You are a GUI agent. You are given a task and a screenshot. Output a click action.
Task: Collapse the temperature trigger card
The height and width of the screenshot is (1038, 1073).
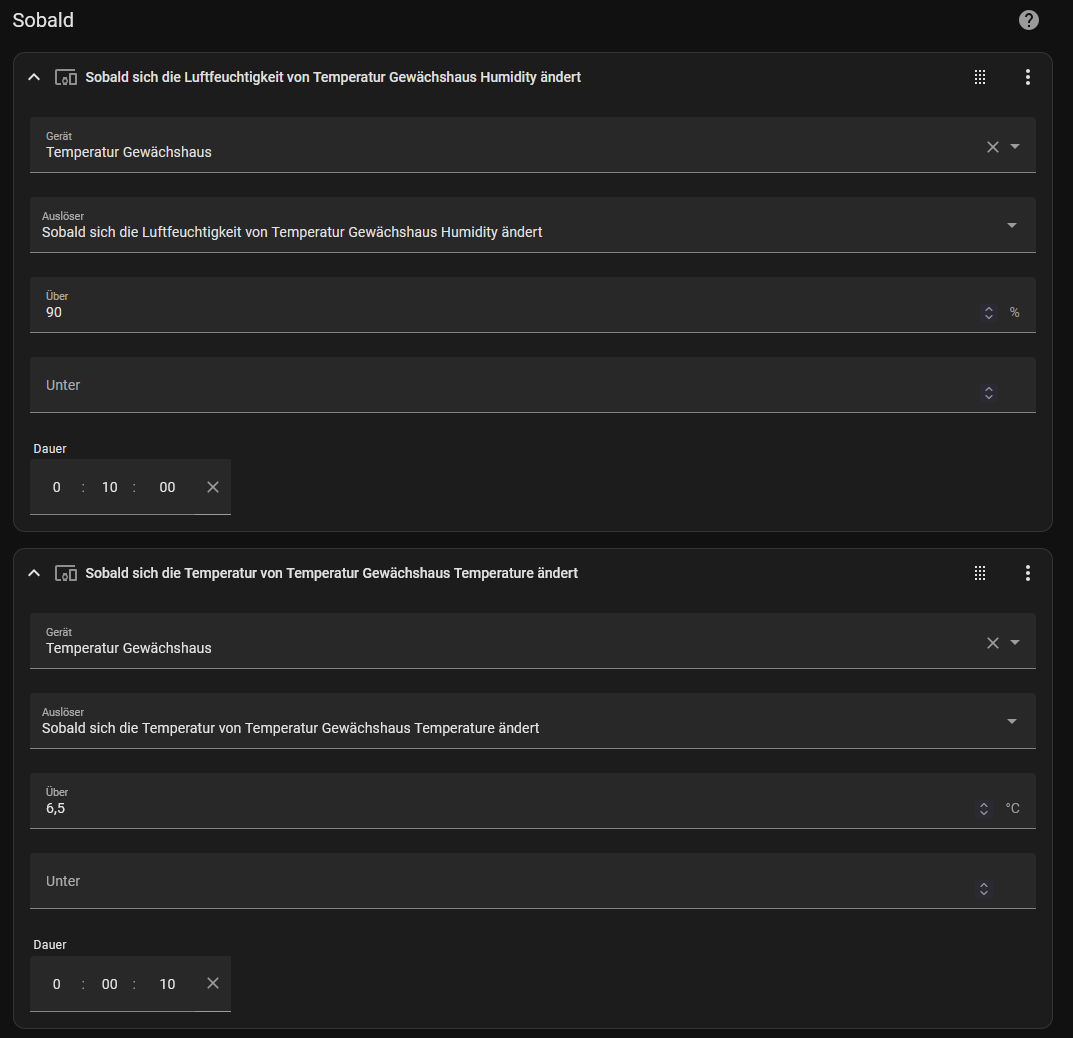pyautogui.click(x=34, y=573)
